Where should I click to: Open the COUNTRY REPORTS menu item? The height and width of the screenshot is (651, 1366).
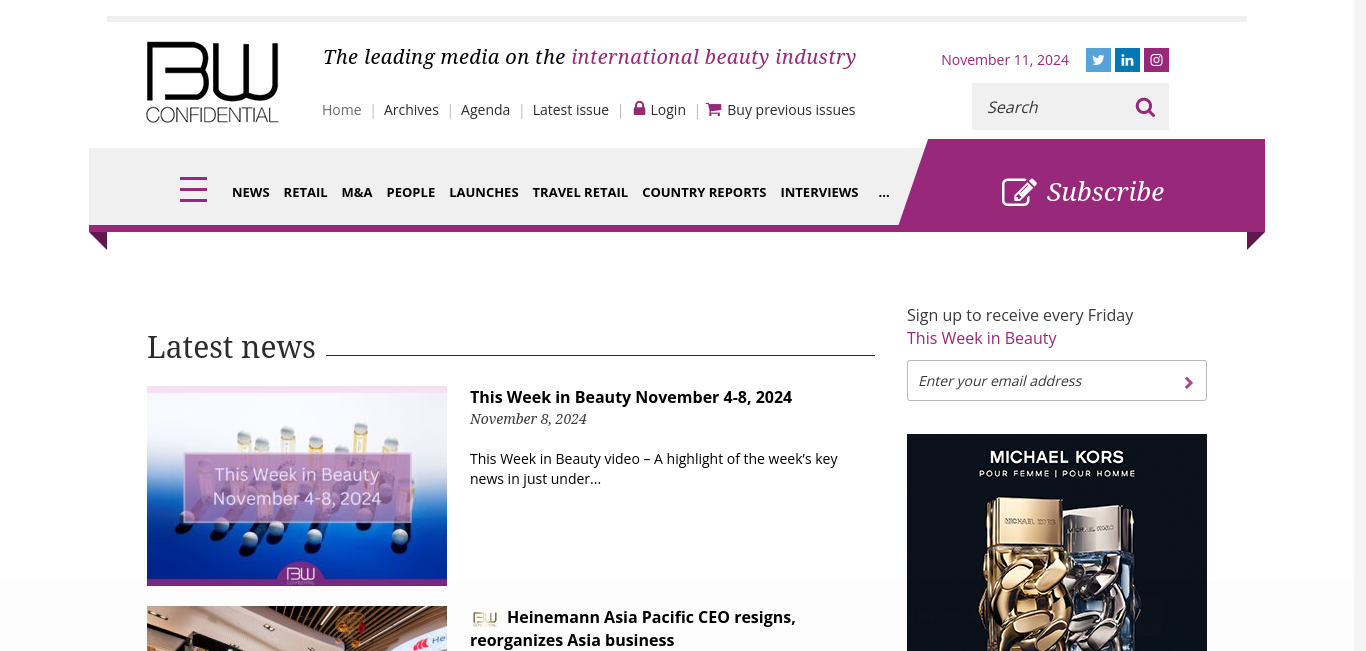click(x=704, y=192)
